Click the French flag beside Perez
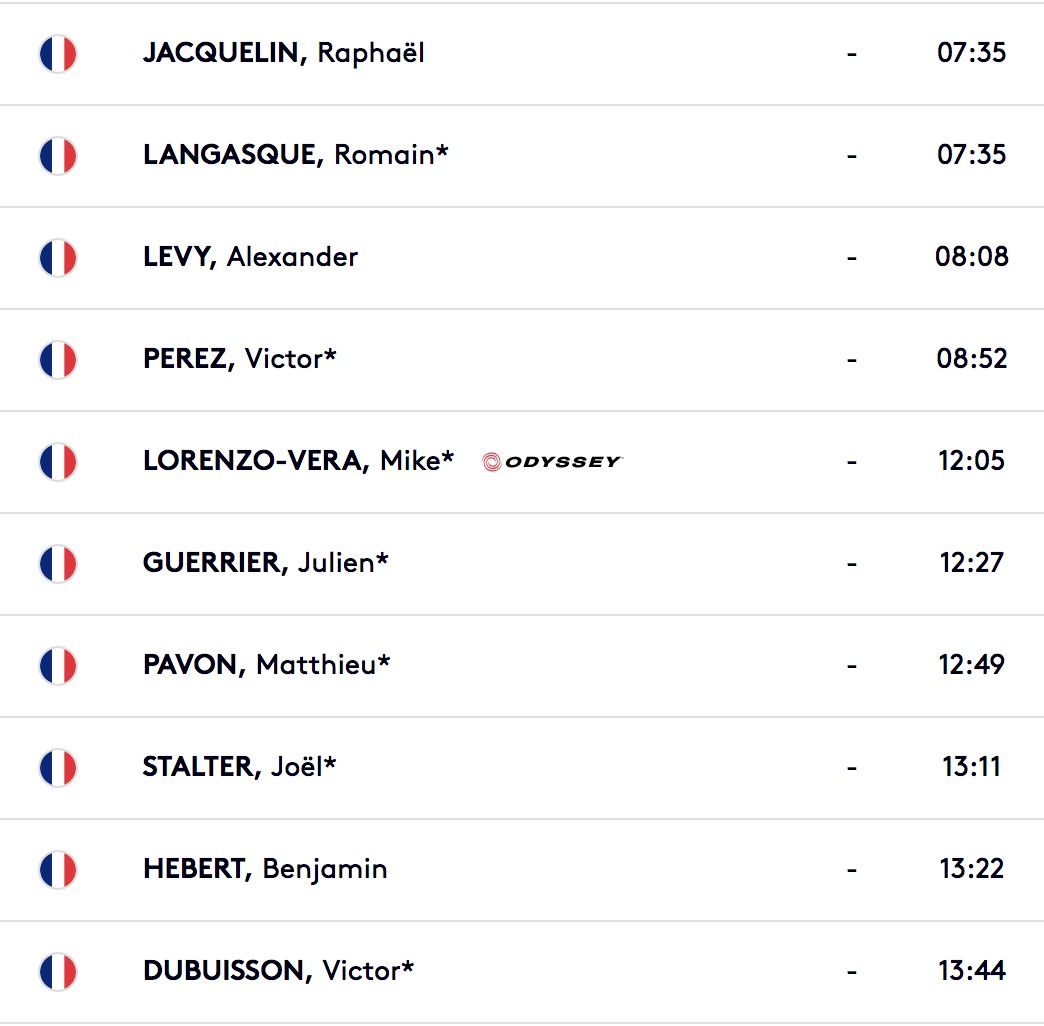Screen dimensions: 1044x1026 (58, 359)
